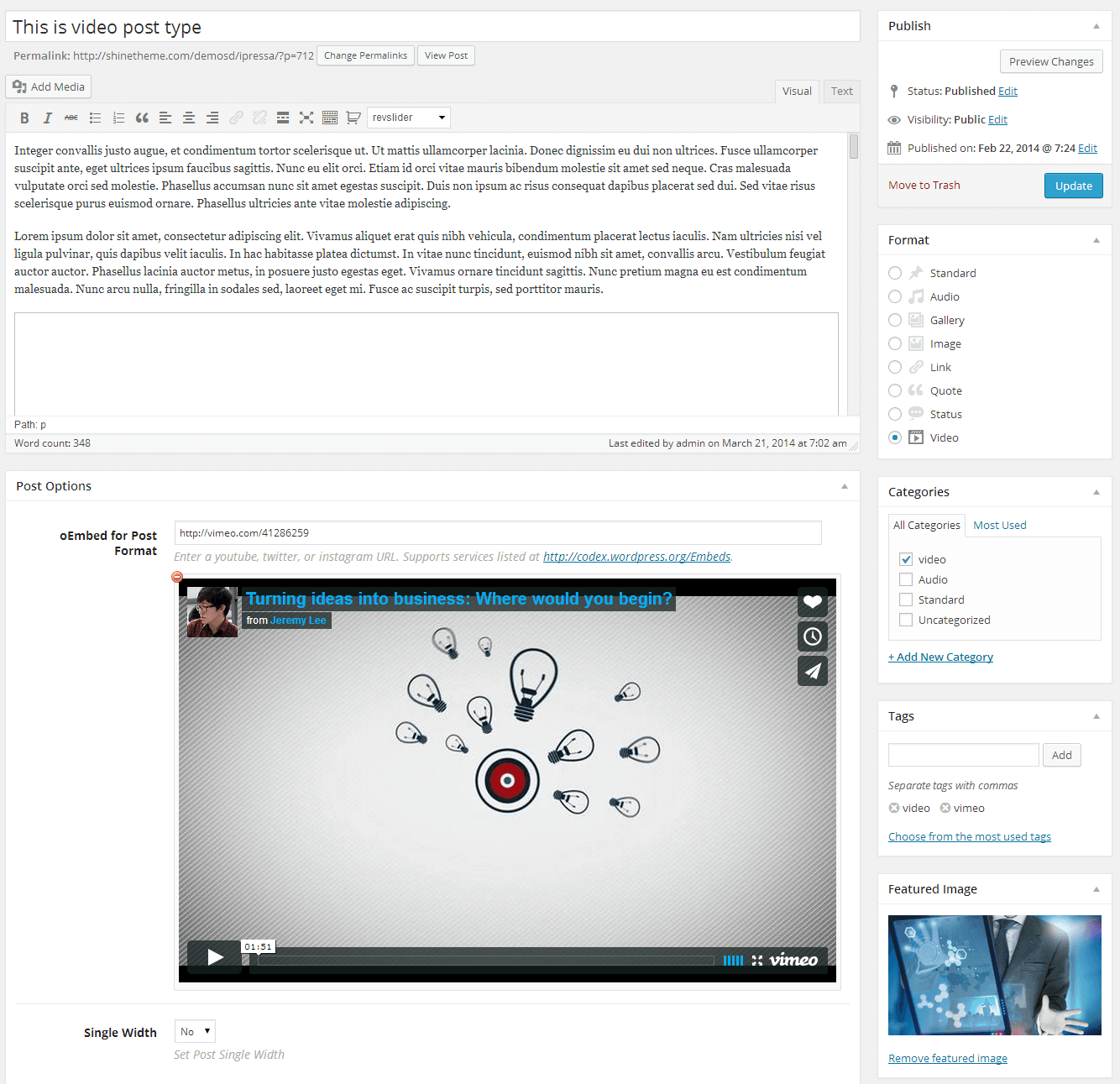Collapse the Categories panel

click(x=1096, y=492)
